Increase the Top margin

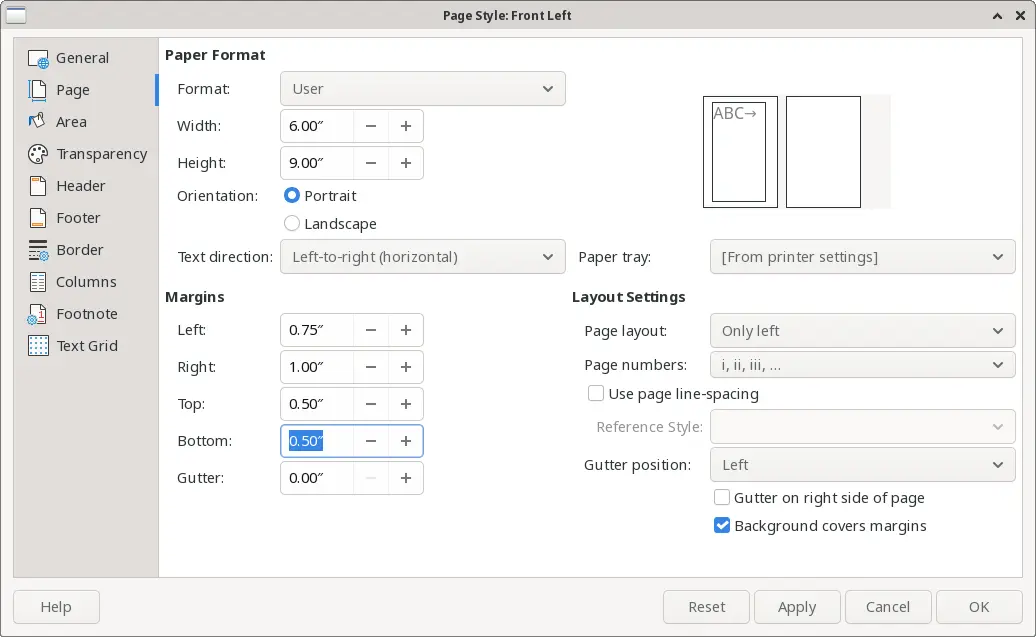(406, 404)
